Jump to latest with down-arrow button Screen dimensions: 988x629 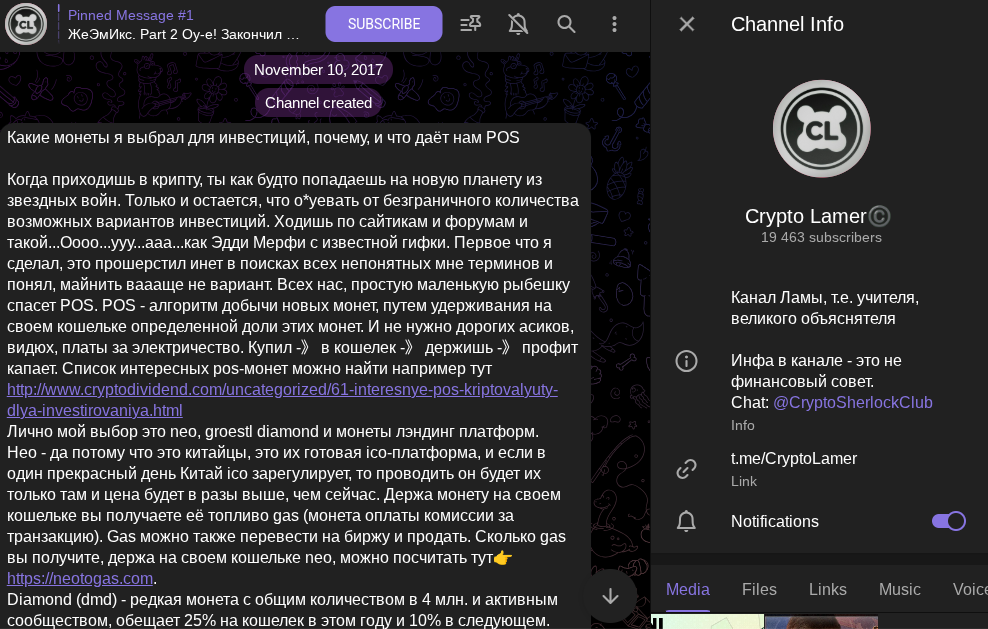[x=610, y=596]
